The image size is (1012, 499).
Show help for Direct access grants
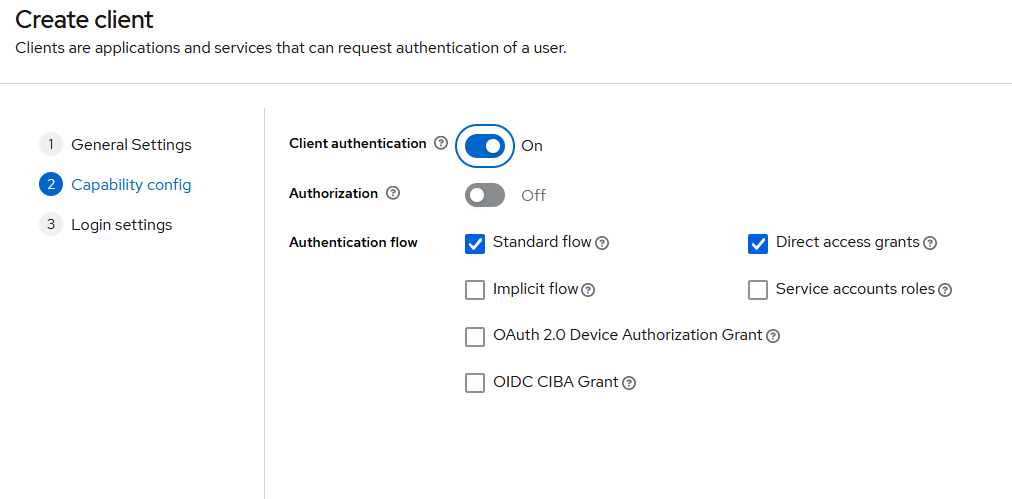point(930,243)
